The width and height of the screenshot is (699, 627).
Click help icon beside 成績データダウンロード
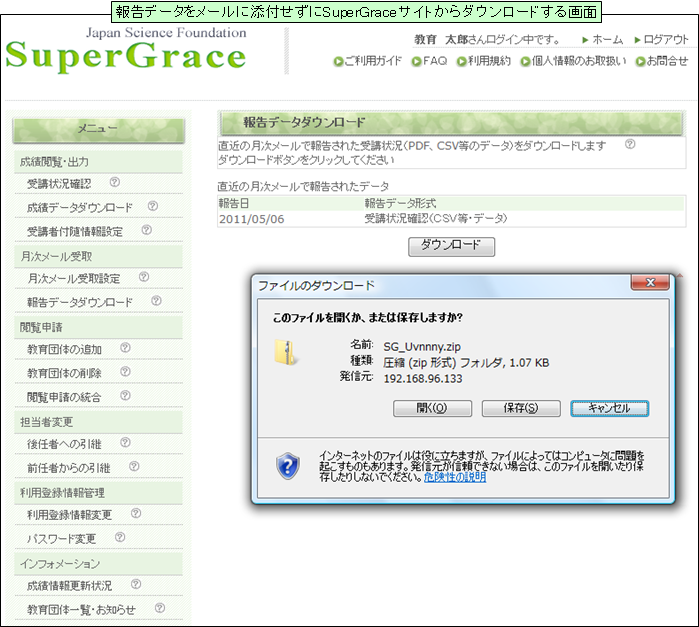click(153, 206)
